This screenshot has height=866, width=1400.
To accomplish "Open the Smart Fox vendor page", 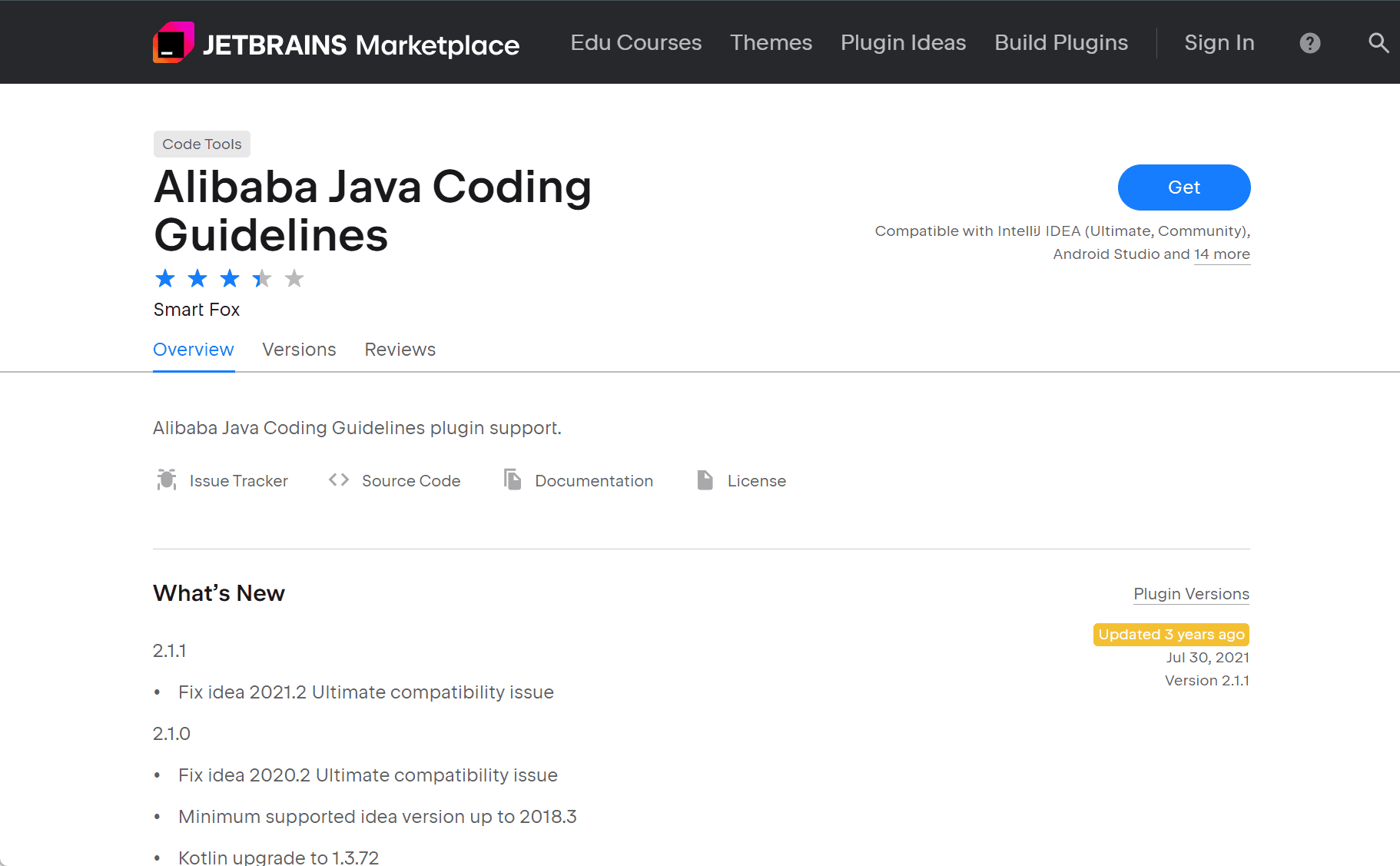I will click(x=197, y=310).
